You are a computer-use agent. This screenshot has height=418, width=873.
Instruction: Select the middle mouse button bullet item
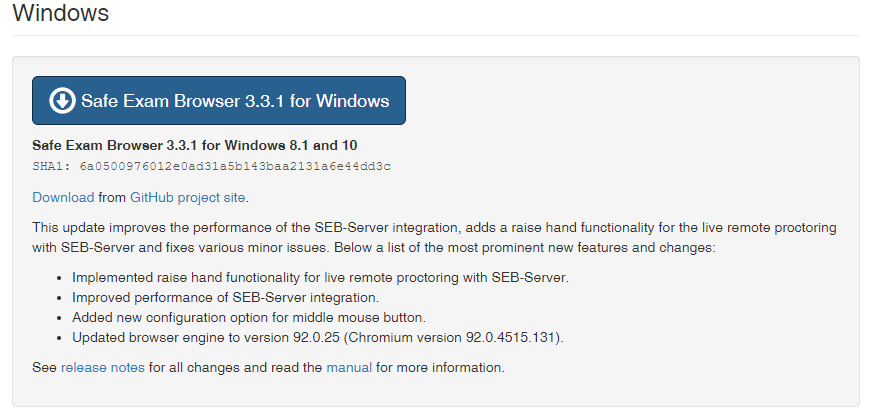249,318
